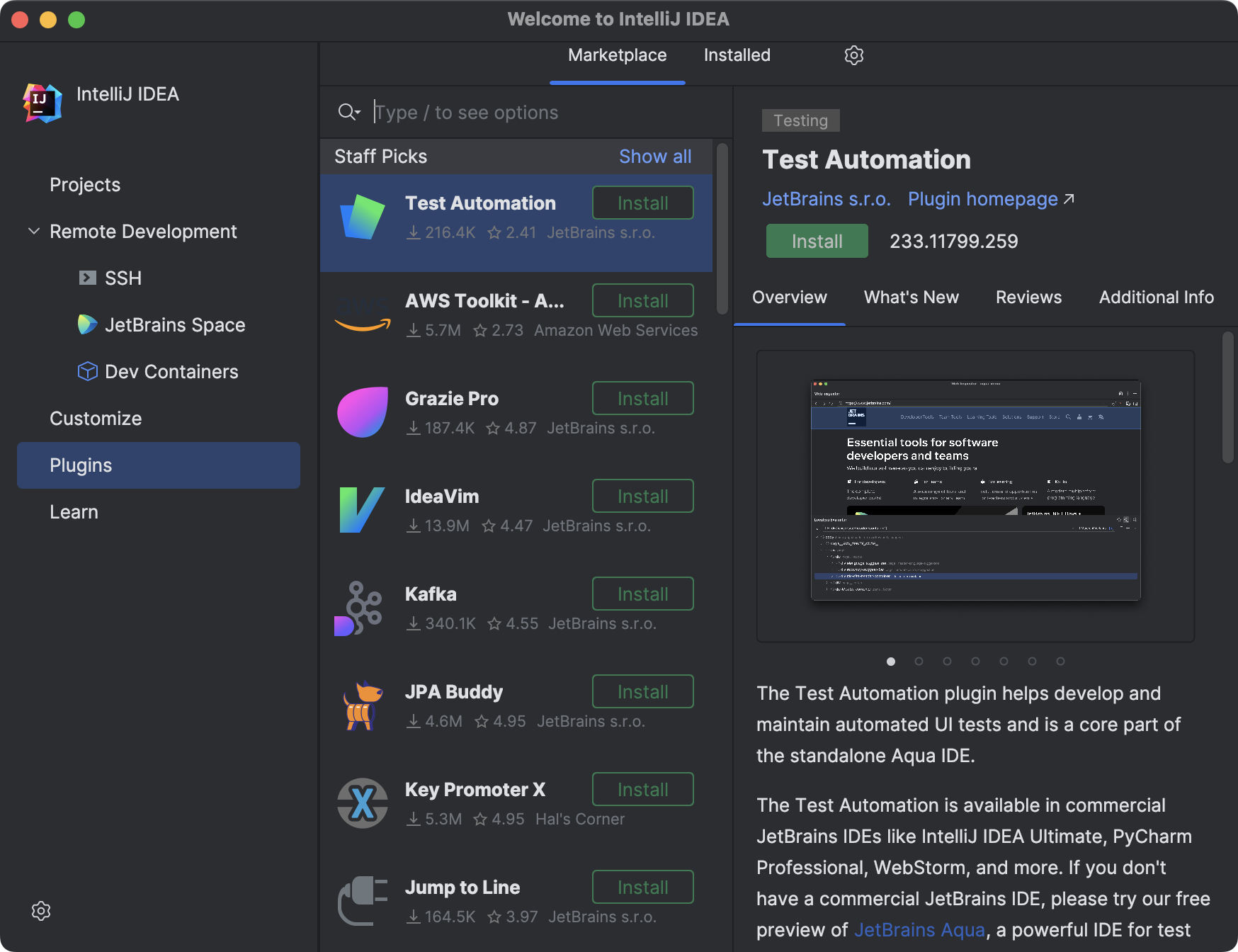Click the Jump to Line plug icon
This screenshot has height=952, width=1238.
pyautogui.click(x=363, y=901)
